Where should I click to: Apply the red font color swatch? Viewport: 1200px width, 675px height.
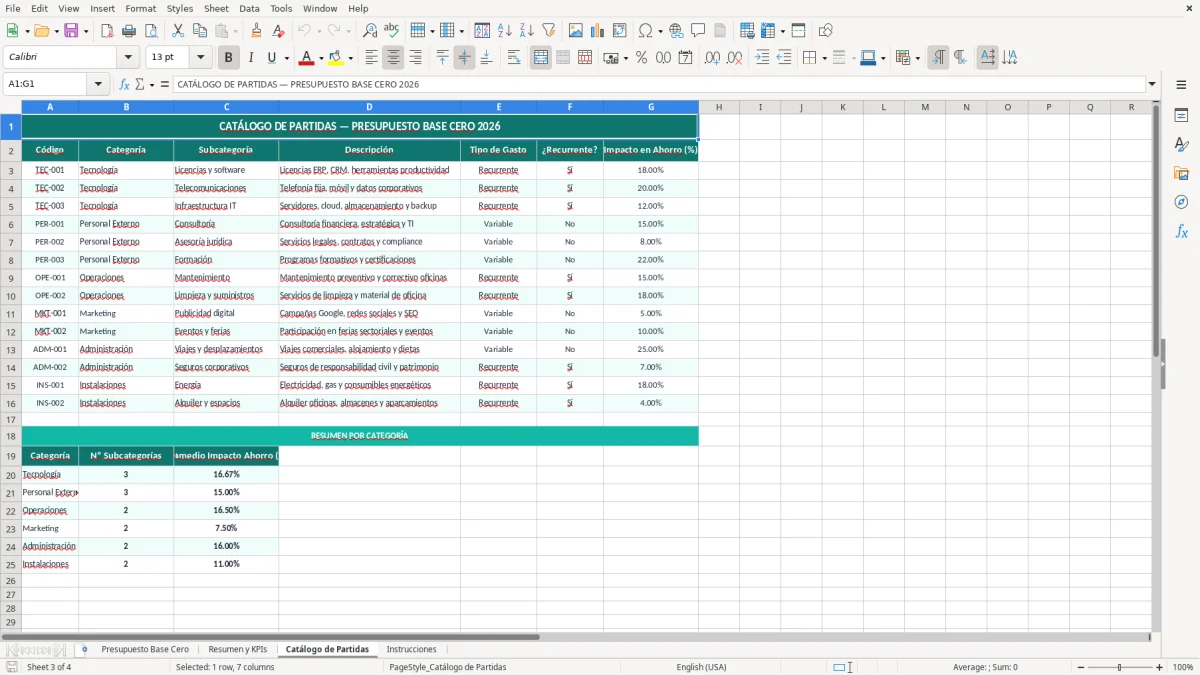pos(307,58)
